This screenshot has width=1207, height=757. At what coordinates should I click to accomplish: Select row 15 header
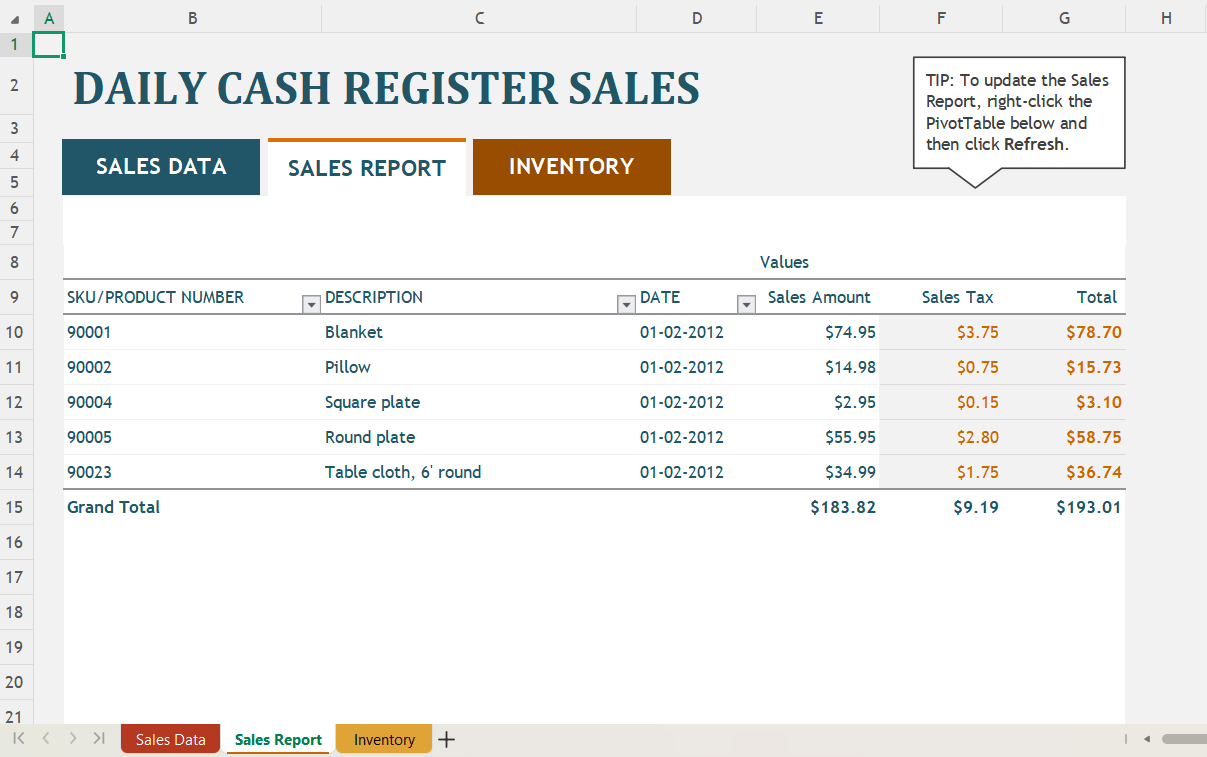(16, 507)
